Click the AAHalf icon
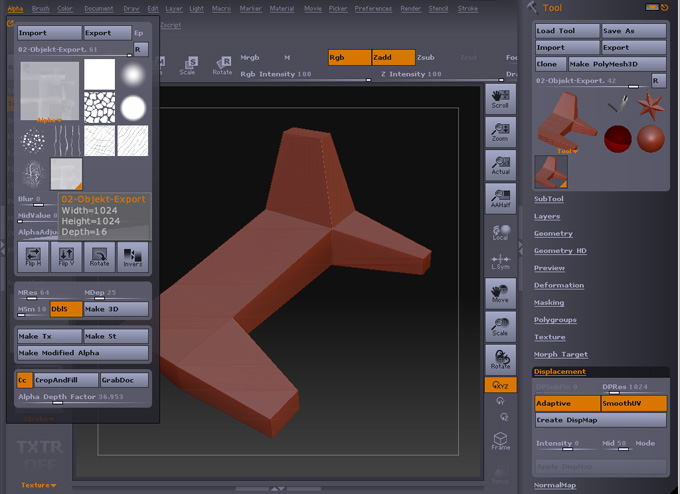 point(500,198)
